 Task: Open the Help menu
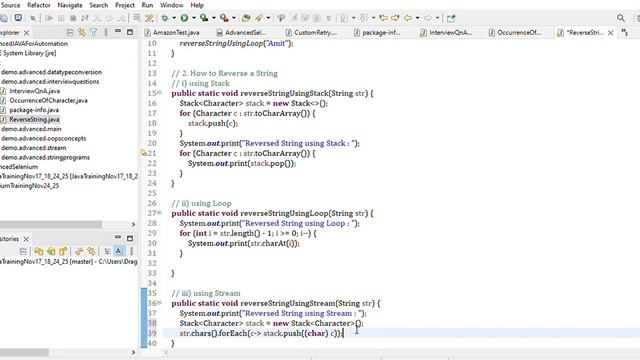(x=197, y=5)
